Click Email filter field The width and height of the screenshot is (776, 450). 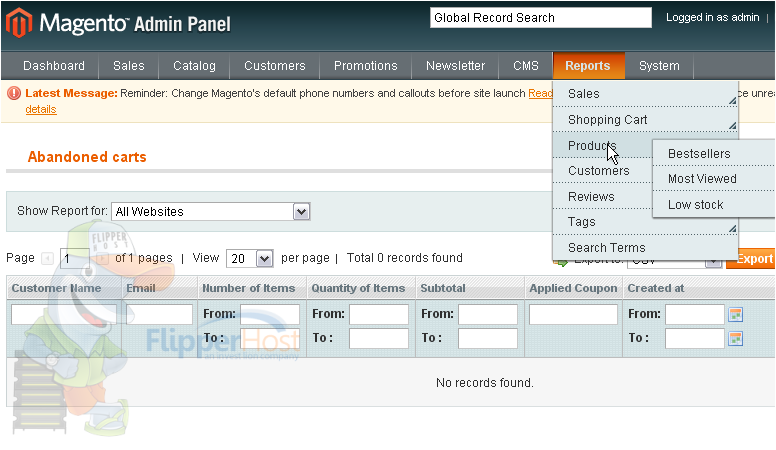pyautogui.click(x=159, y=314)
